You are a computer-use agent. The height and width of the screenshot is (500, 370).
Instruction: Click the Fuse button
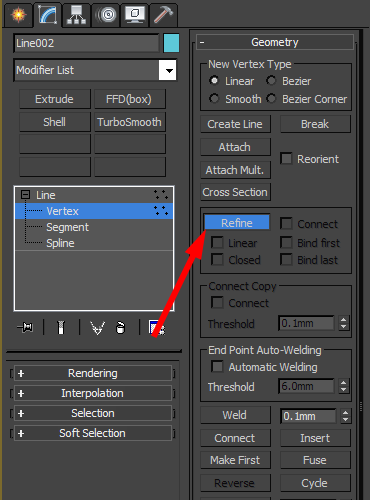click(x=315, y=460)
